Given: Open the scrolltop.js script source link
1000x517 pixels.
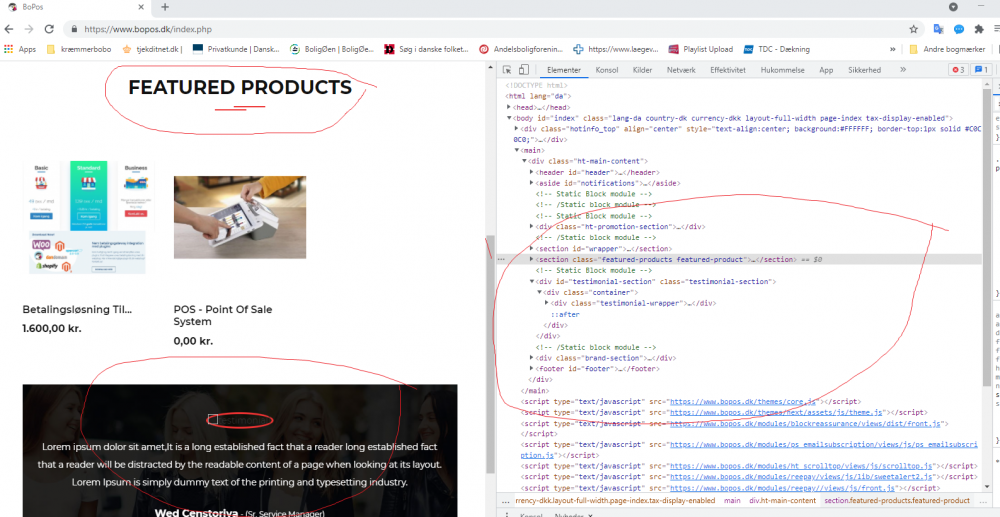Looking at the screenshot, I should (x=801, y=466).
